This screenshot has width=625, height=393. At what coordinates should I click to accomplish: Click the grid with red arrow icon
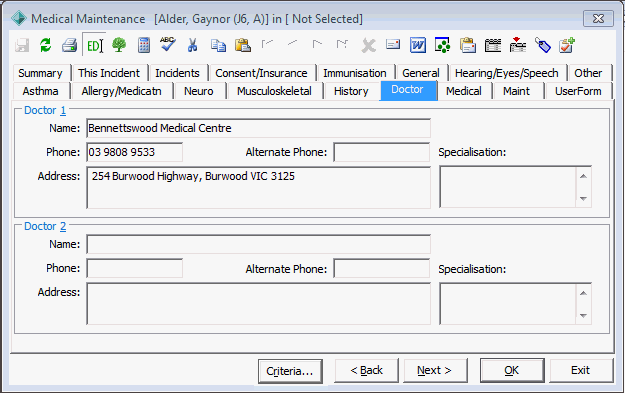point(517,45)
